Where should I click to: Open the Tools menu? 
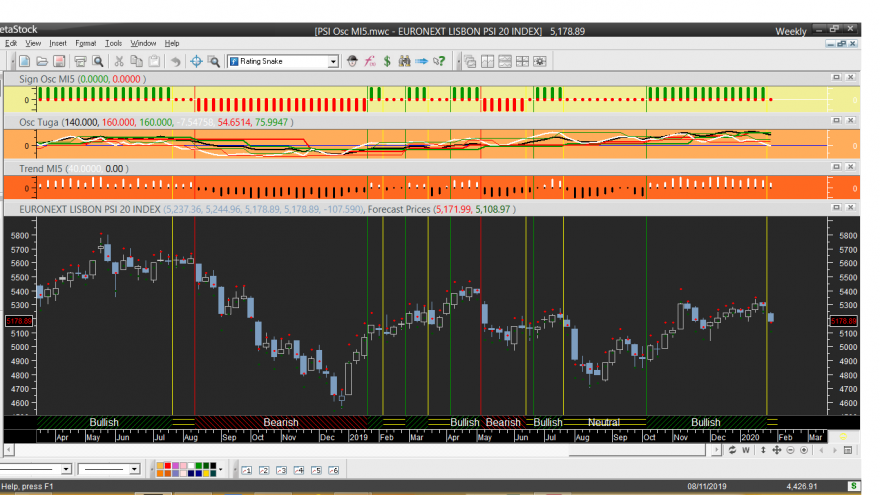tap(113, 43)
